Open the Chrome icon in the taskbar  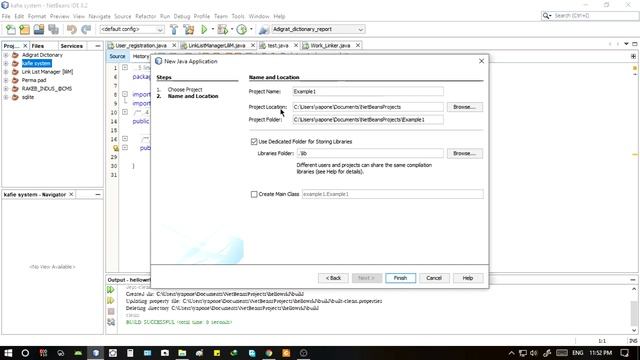point(269,353)
